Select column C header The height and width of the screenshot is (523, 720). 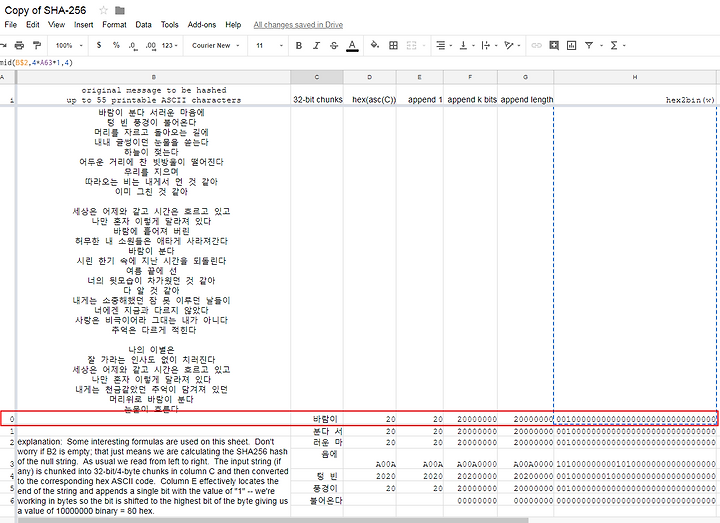coord(317,77)
